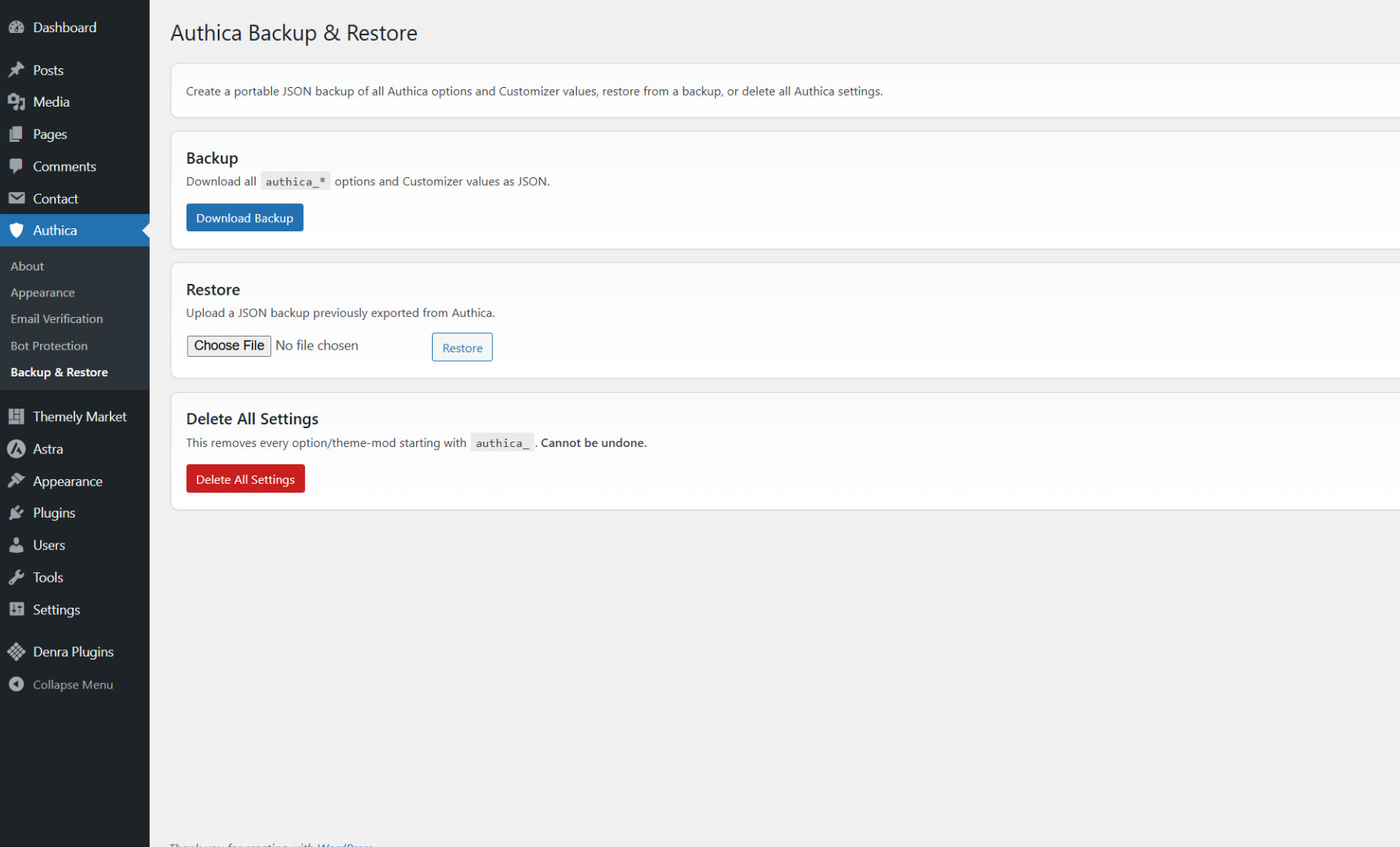Screen dimensions: 1400x847
Task: Click the Dashboard gauge icon
Action: click(x=16, y=27)
